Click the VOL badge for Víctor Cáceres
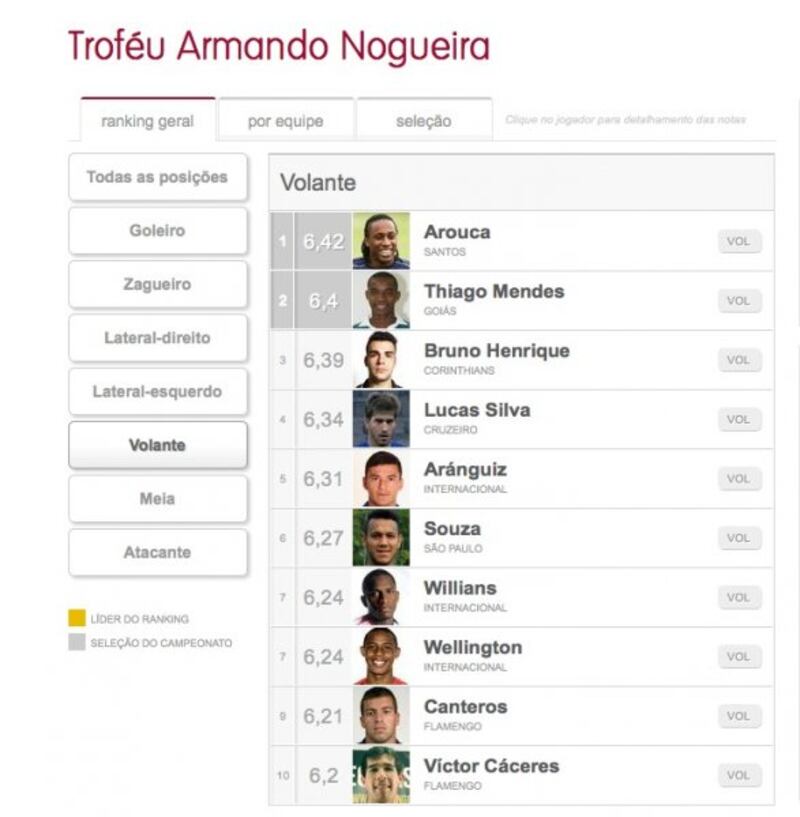The image size is (800, 817). [739, 775]
